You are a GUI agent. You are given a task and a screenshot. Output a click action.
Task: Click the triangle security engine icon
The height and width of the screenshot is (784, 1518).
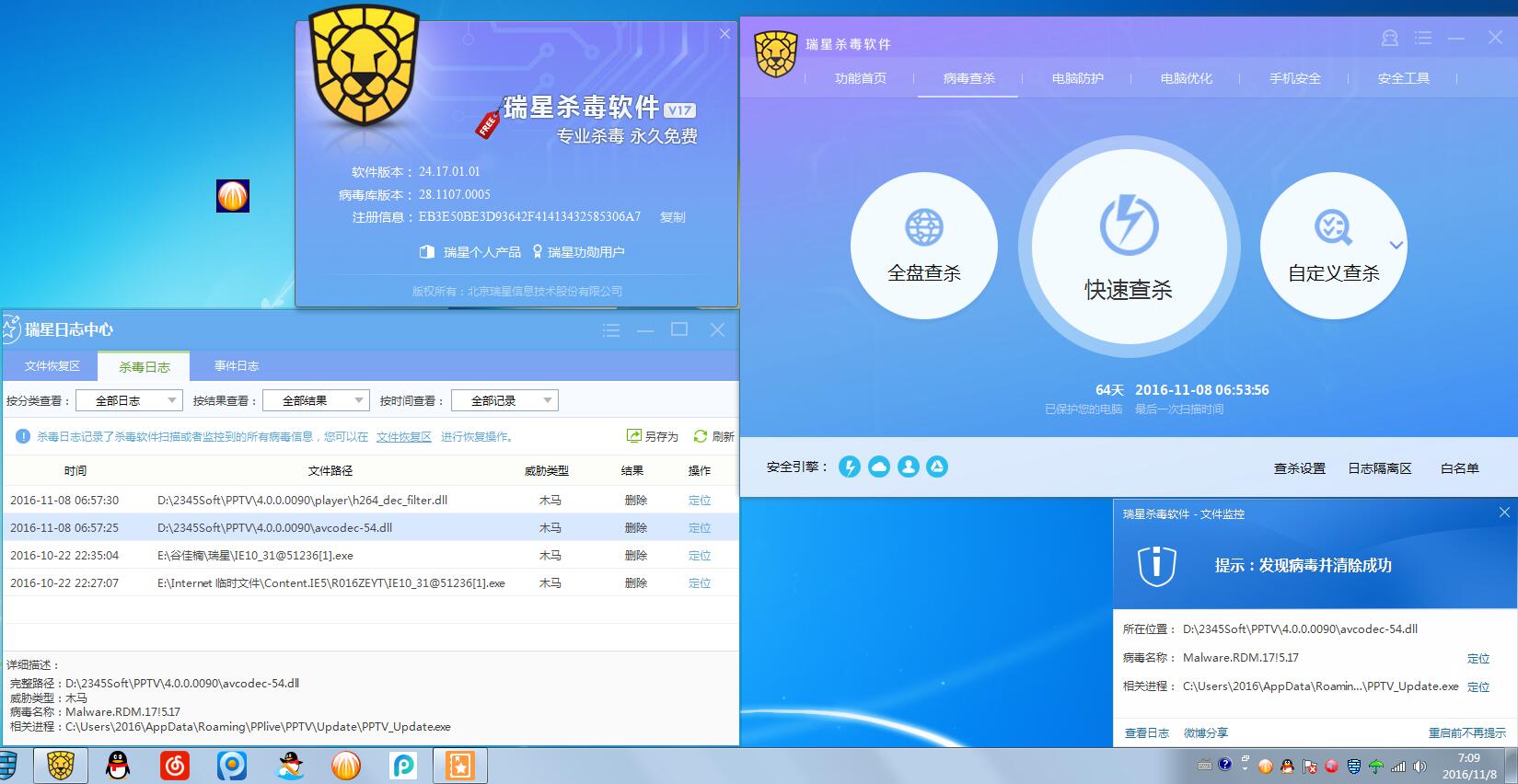pyautogui.click(x=937, y=467)
